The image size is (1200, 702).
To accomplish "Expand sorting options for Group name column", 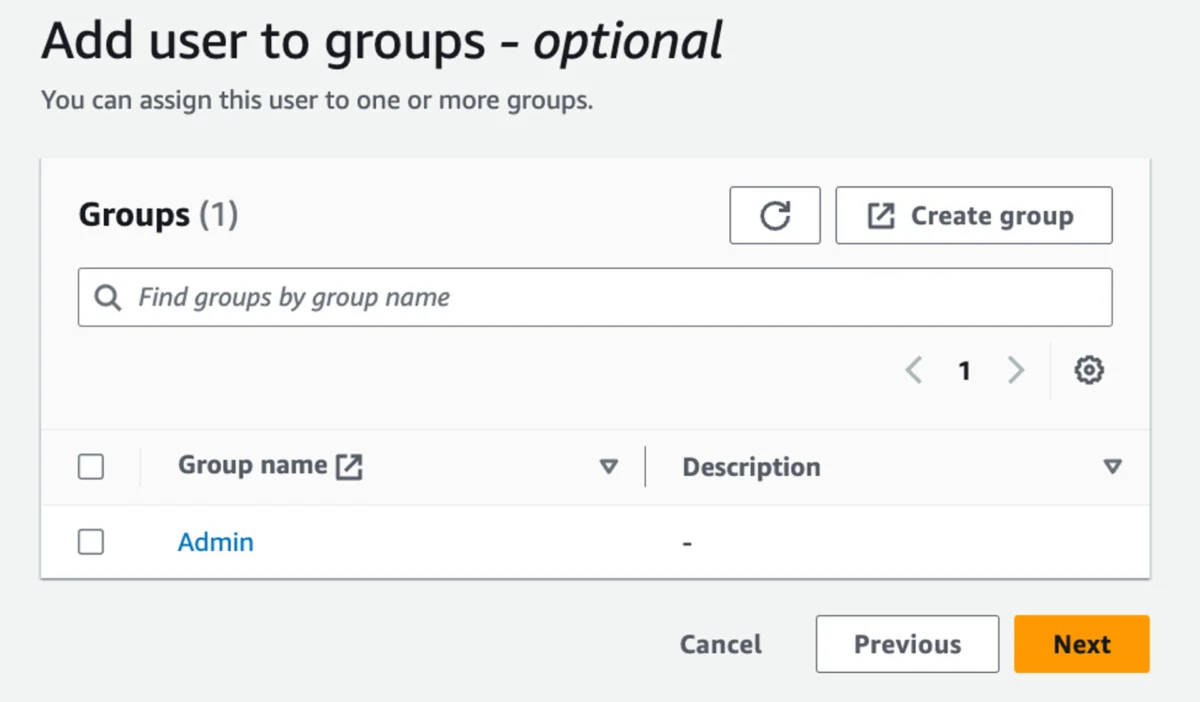I will 608,466.
